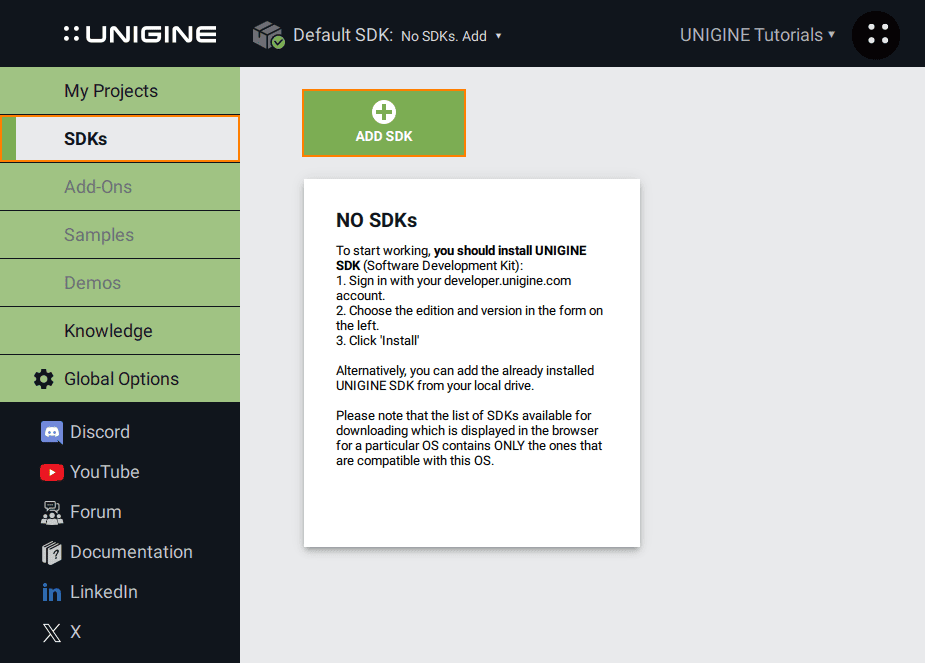Image resolution: width=925 pixels, height=663 pixels.
Task: Open the Discord community icon
Action: [52, 432]
